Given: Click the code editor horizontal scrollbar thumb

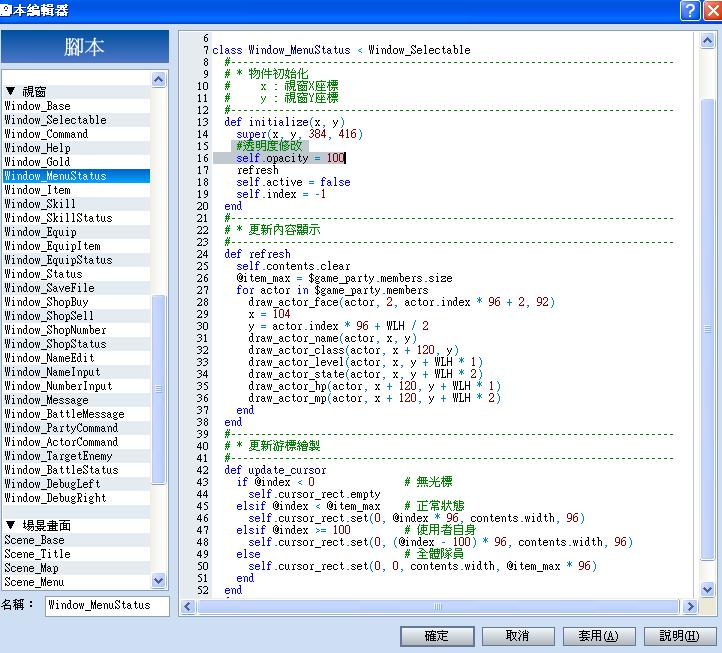Looking at the screenshot, I should click(x=438, y=606).
